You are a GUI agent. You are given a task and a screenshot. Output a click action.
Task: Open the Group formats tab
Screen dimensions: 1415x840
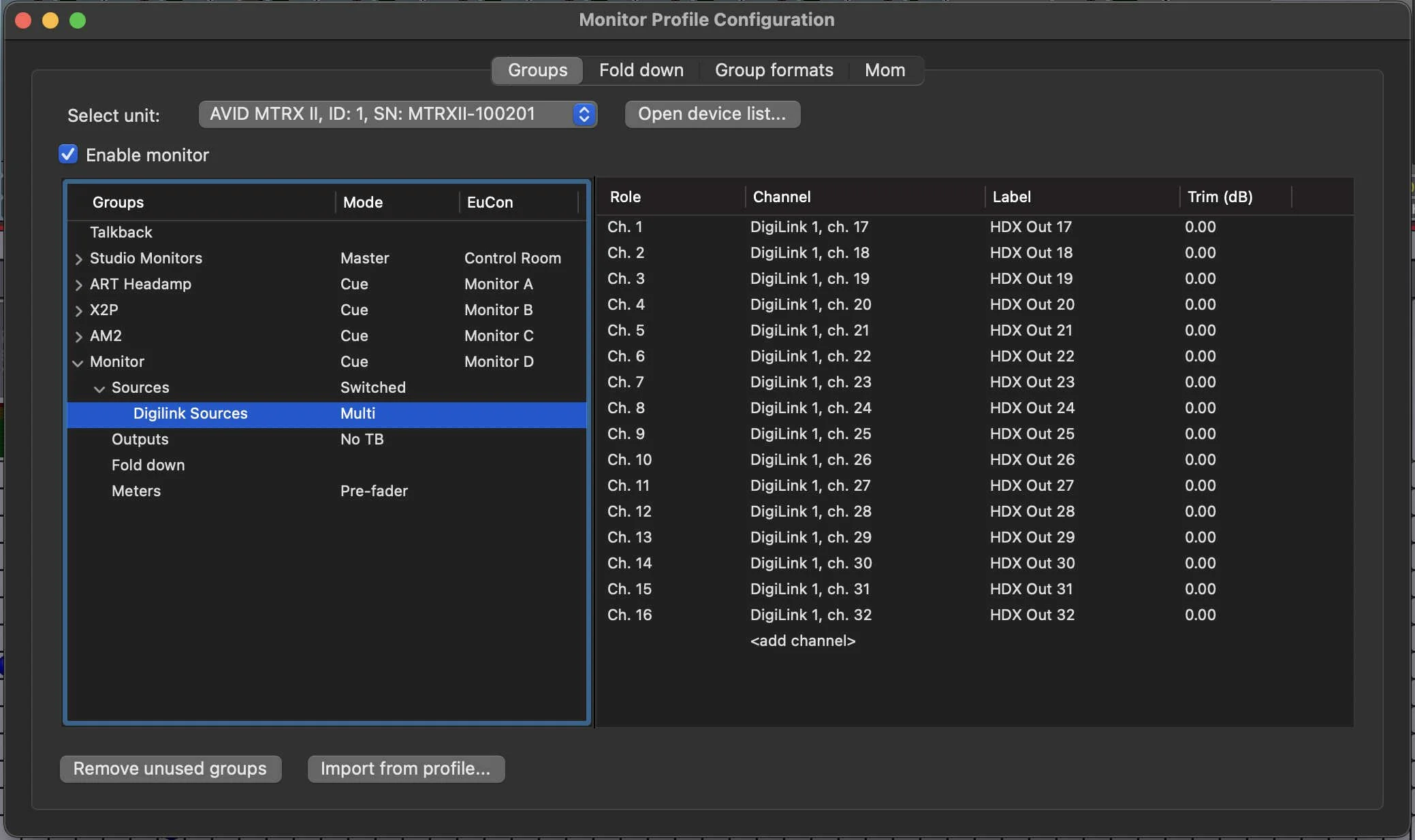tap(774, 70)
